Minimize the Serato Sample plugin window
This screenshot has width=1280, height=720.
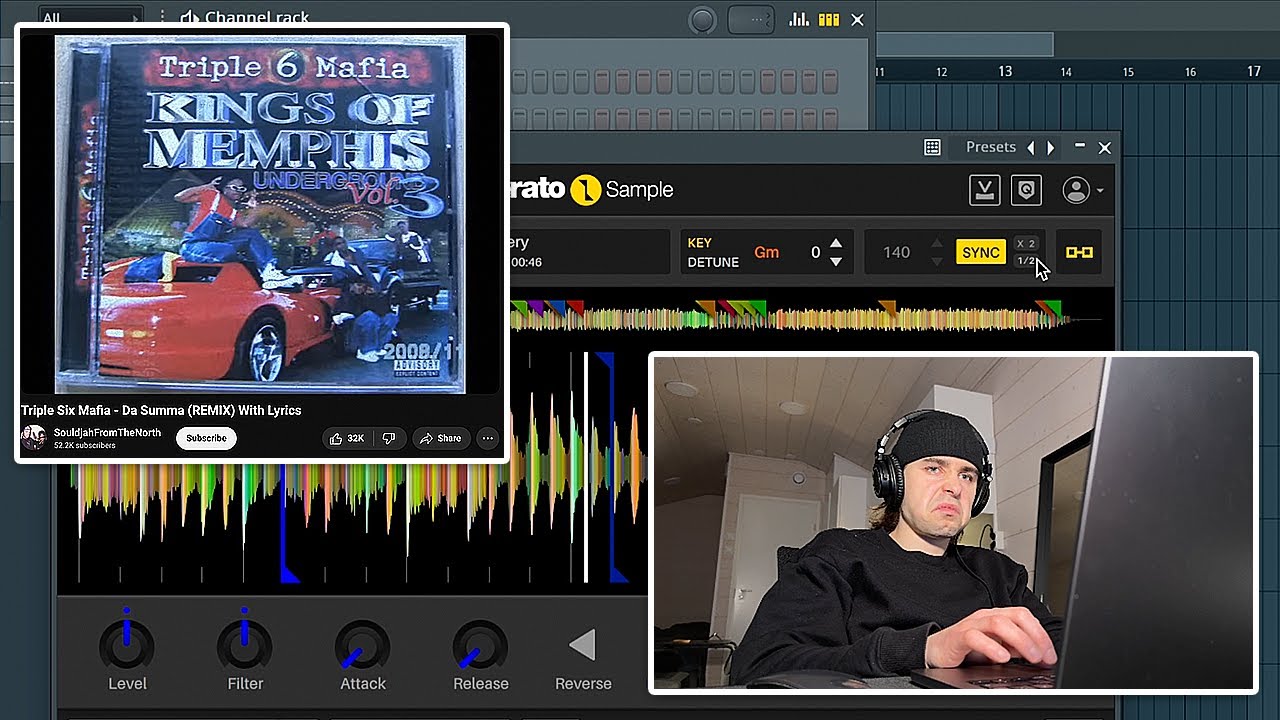[x=1079, y=146]
